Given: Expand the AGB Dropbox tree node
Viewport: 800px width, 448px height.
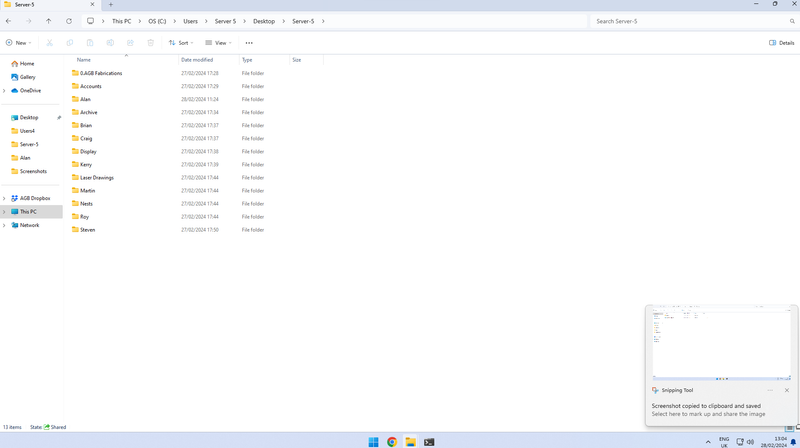Looking at the screenshot, I should [4, 198].
